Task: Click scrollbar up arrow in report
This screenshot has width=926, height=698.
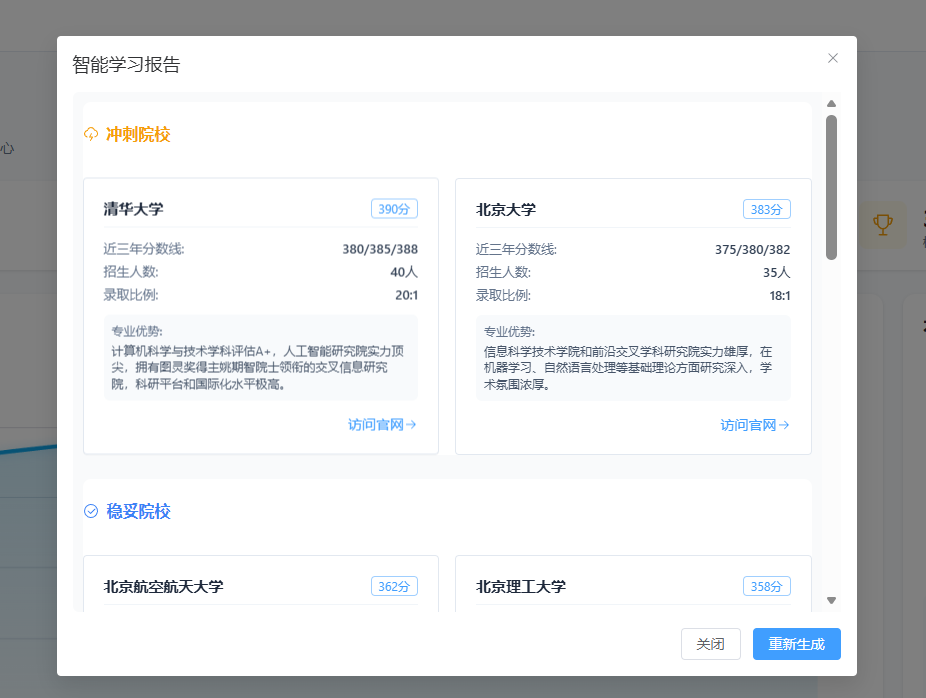Action: (832, 103)
